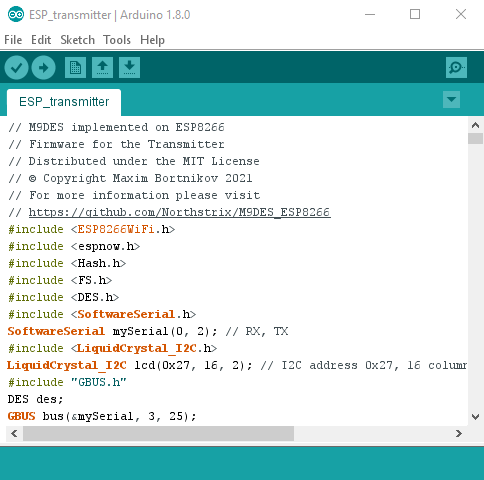Viewport: 484px width, 480px height.
Task: Click the vertical scrollbar up arrow
Action: click(x=476, y=125)
